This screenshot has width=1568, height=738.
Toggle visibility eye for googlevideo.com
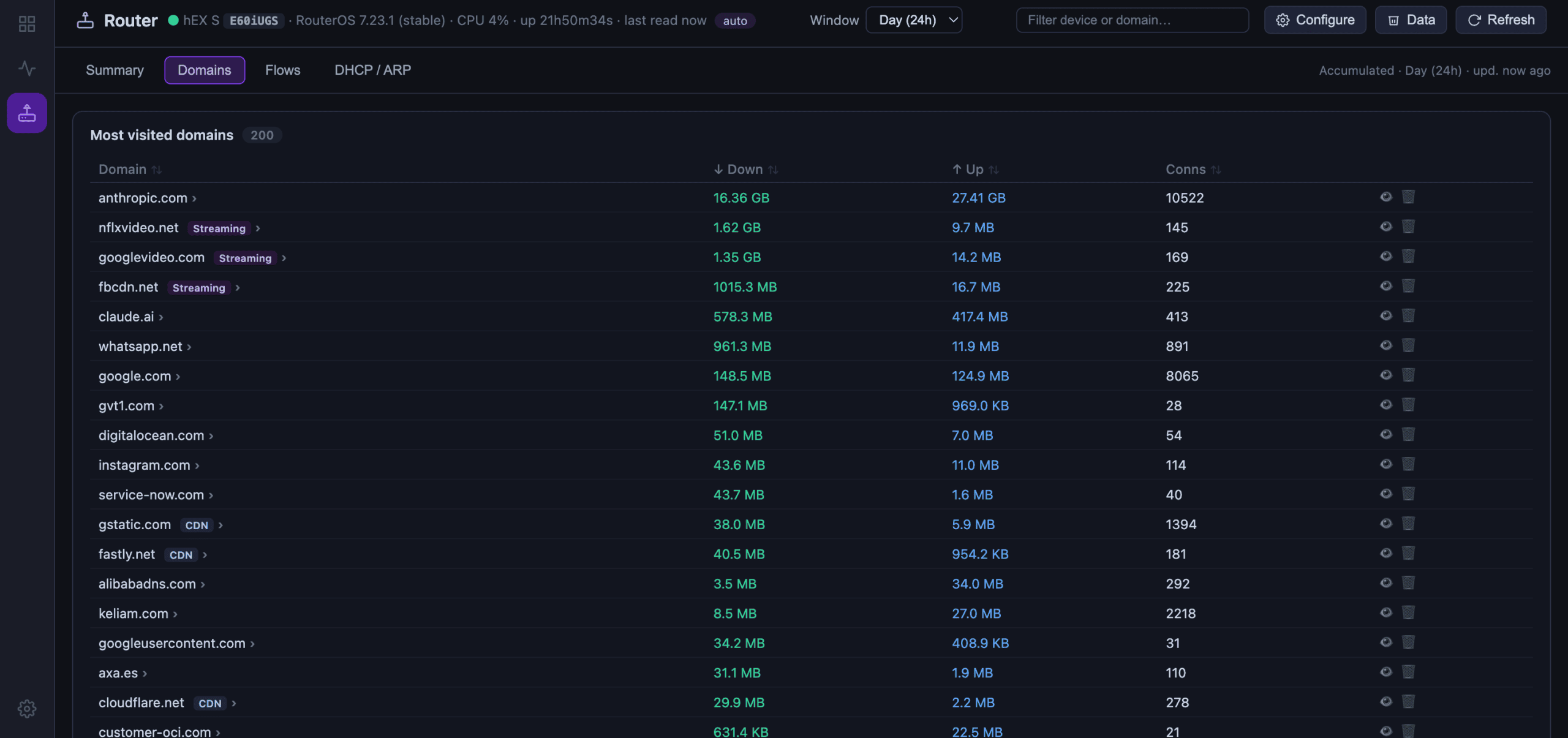coord(1385,256)
